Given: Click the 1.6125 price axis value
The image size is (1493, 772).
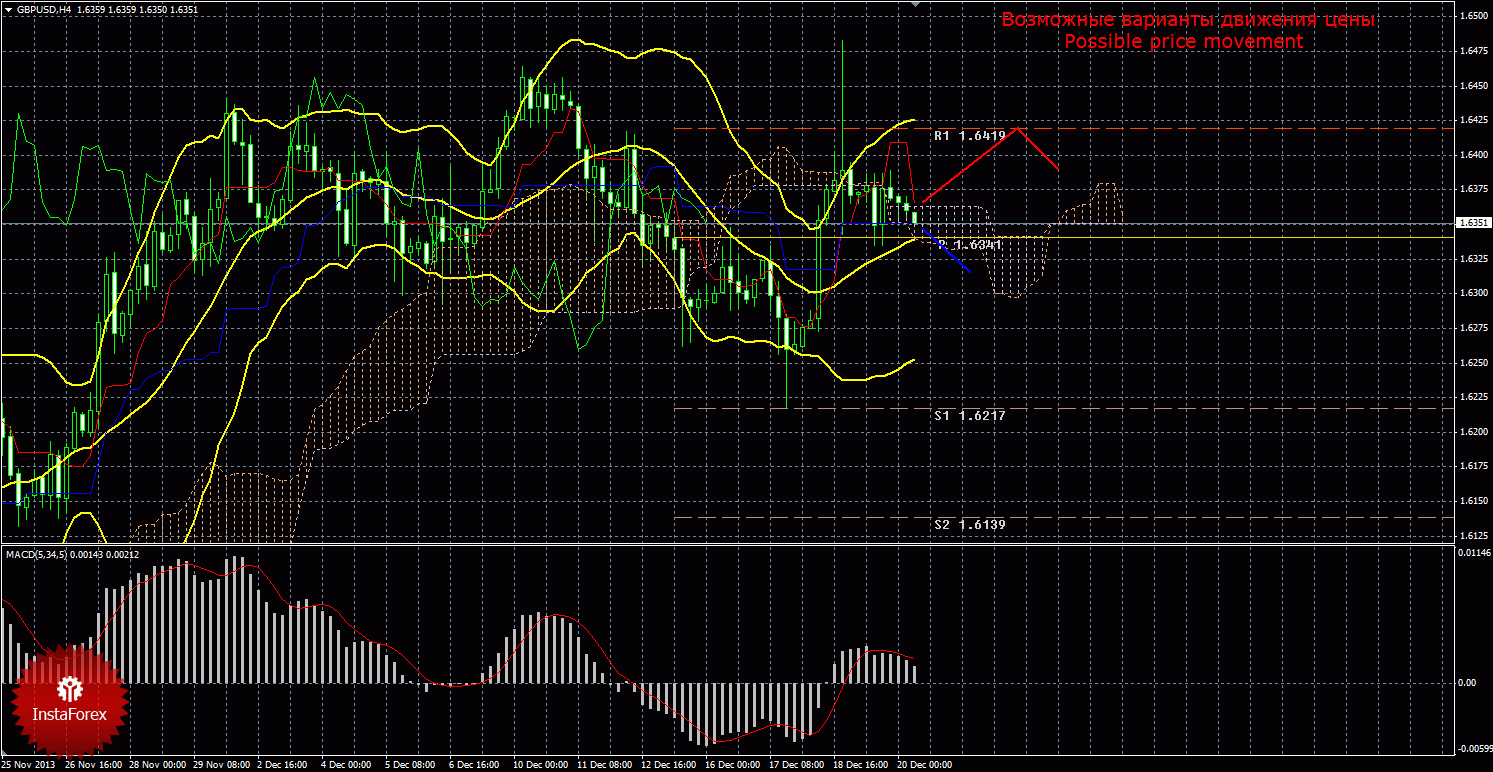Looking at the screenshot, I should click(1472, 536).
